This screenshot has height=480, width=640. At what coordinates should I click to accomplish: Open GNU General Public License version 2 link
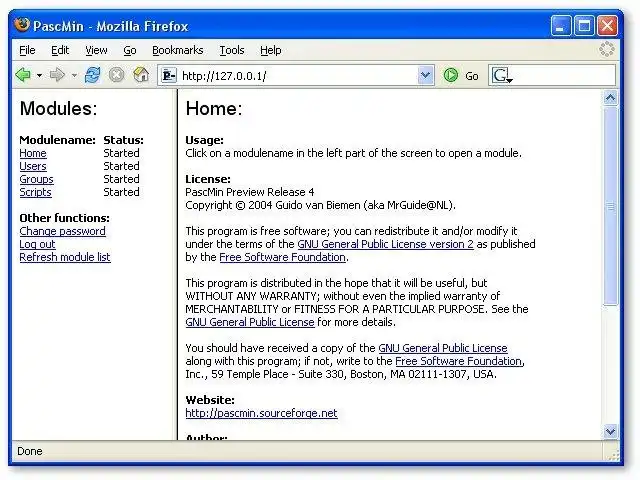(x=385, y=244)
